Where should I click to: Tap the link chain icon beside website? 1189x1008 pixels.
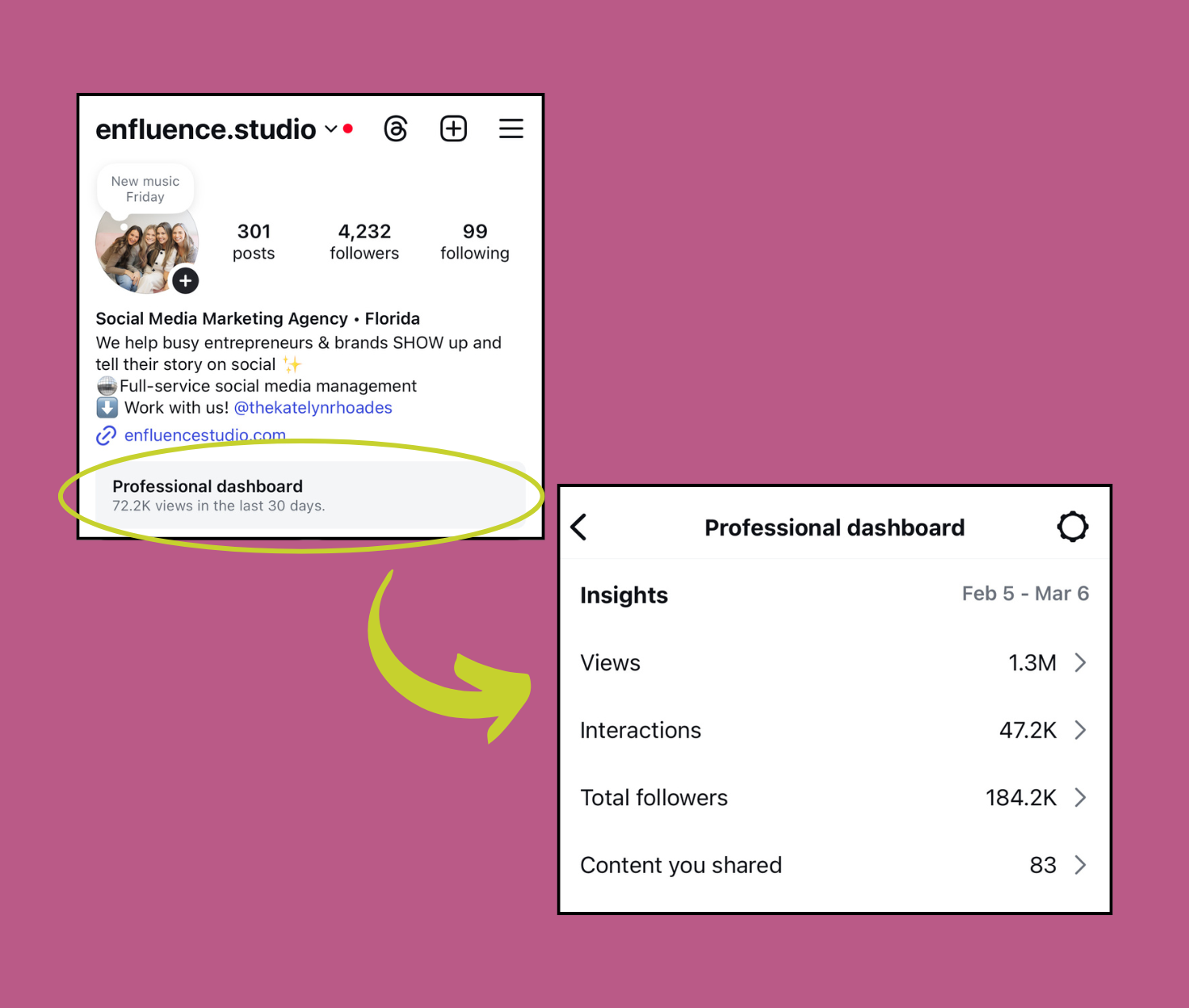point(106,435)
